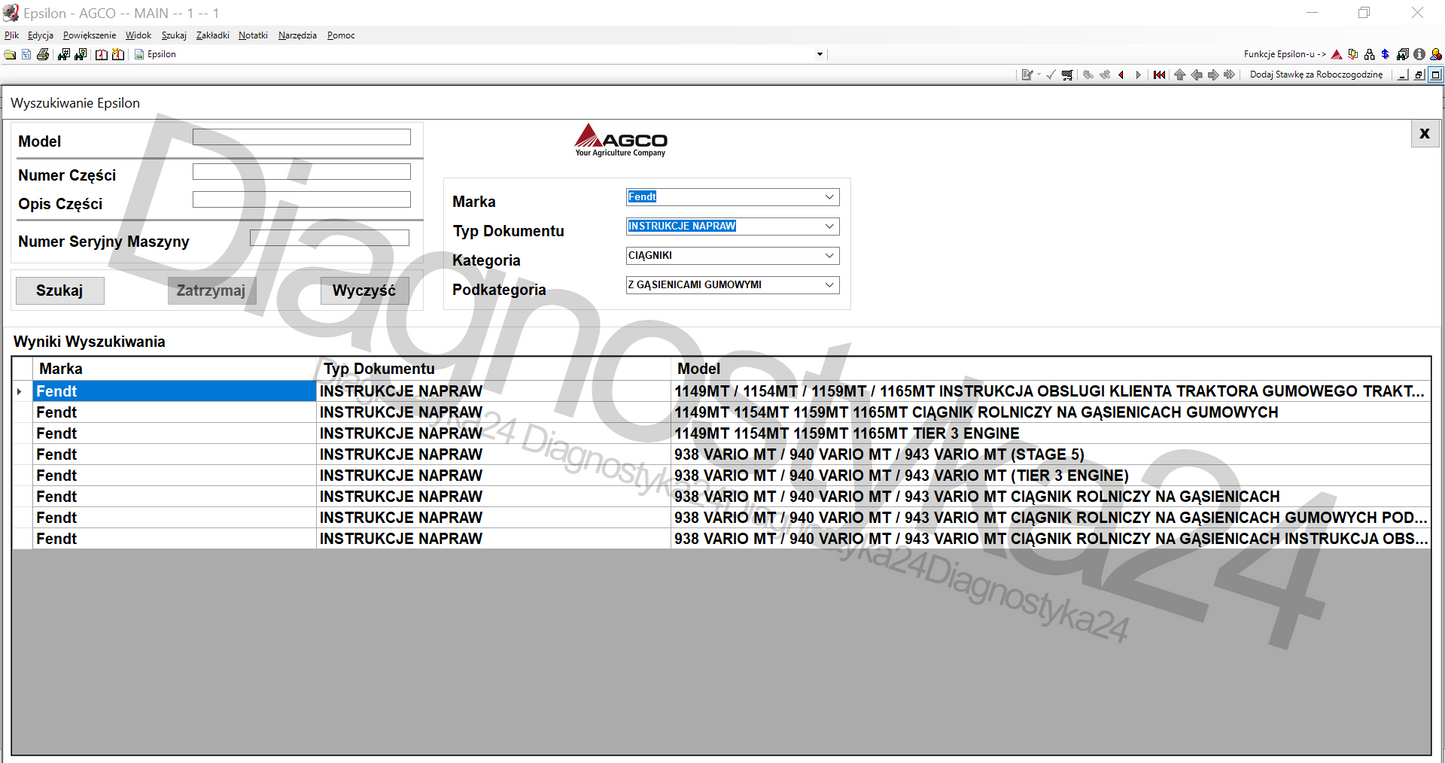1445x763 pixels.
Task: Open the Pomoc menu
Action: click(x=341, y=35)
